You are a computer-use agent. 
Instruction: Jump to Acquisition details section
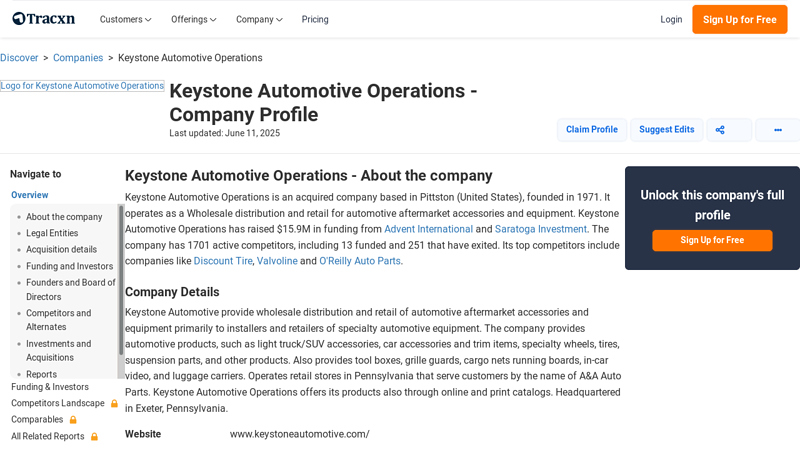pos(61,249)
